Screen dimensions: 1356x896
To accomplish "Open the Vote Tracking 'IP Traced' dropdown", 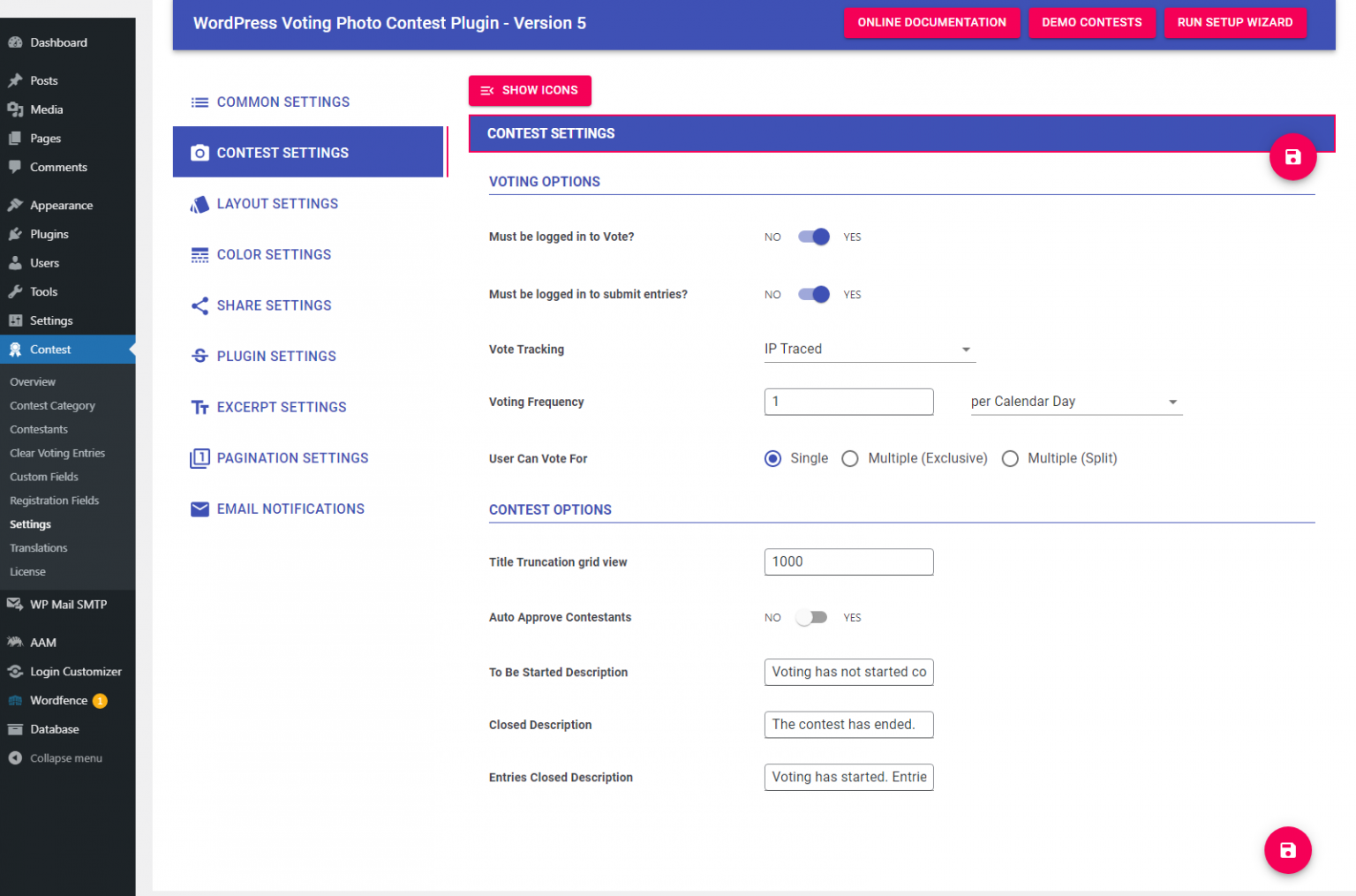I will pos(870,349).
